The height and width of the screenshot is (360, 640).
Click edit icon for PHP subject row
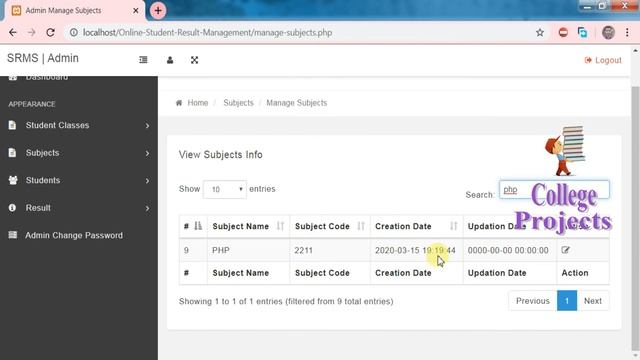tap(565, 250)
